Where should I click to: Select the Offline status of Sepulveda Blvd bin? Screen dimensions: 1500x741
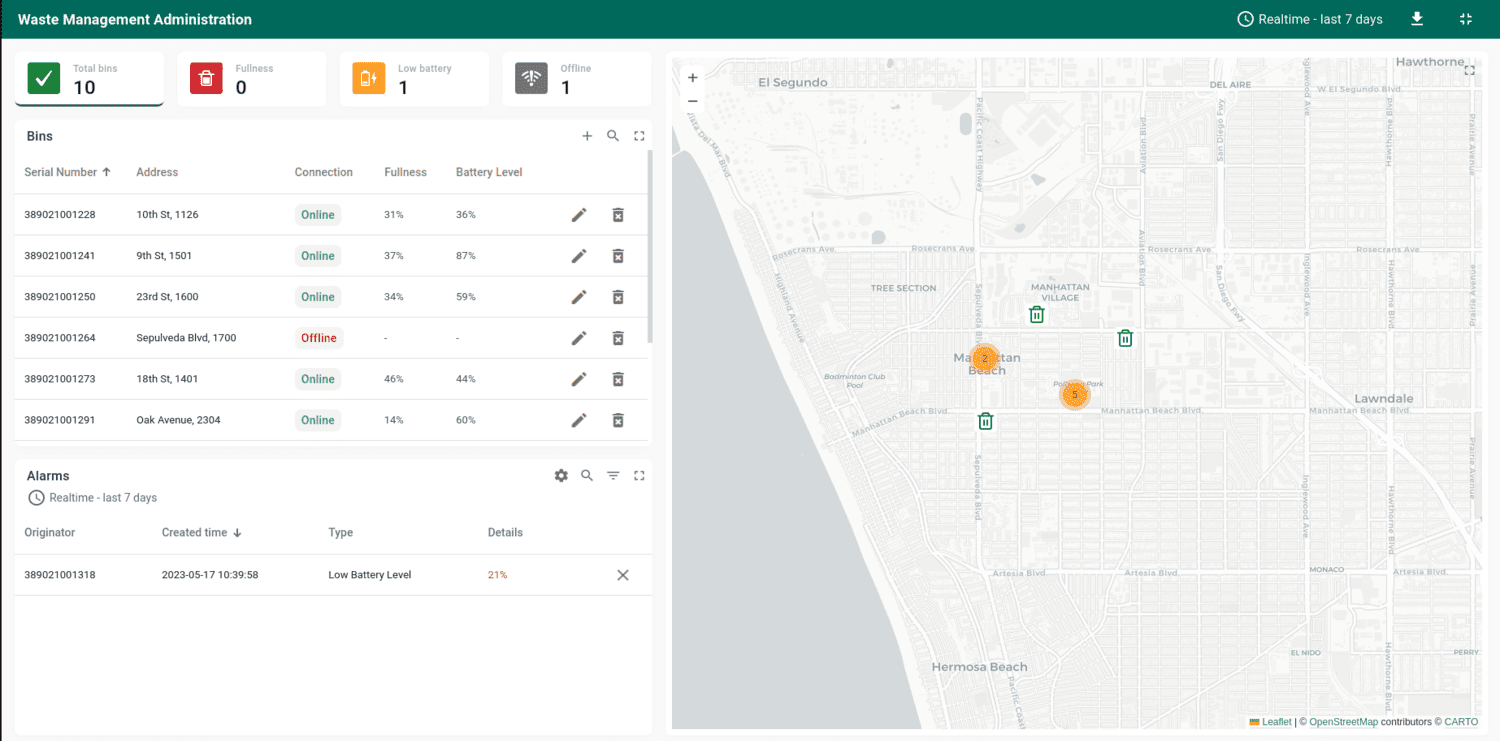318,337
